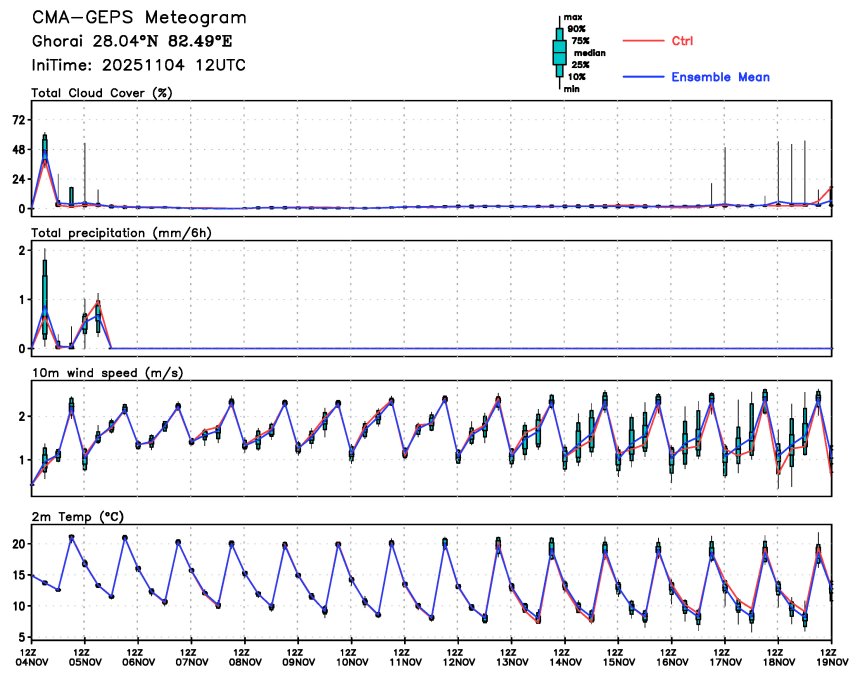Click the 12Z 15NOV date label
Screen dimensions: 860x678
[619, 657]
